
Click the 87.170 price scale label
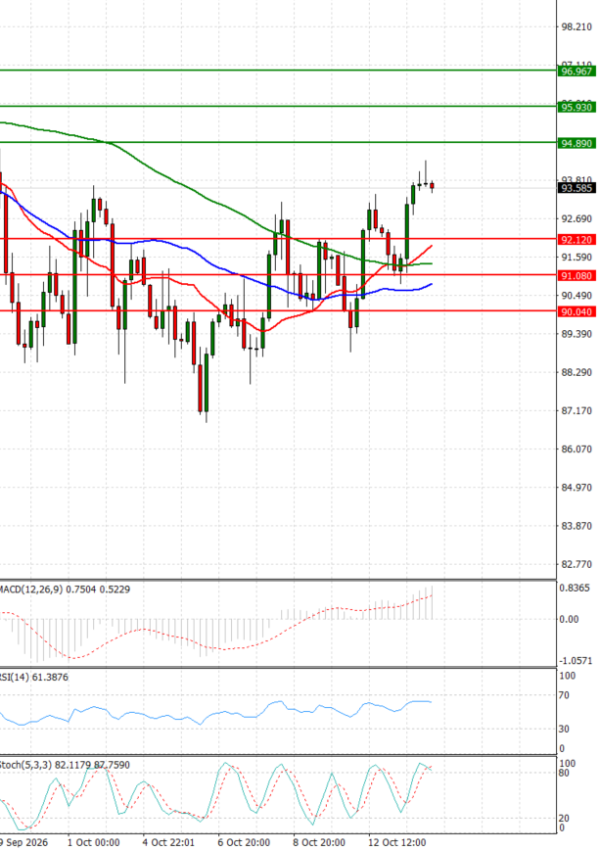click(x=577, y=411)
